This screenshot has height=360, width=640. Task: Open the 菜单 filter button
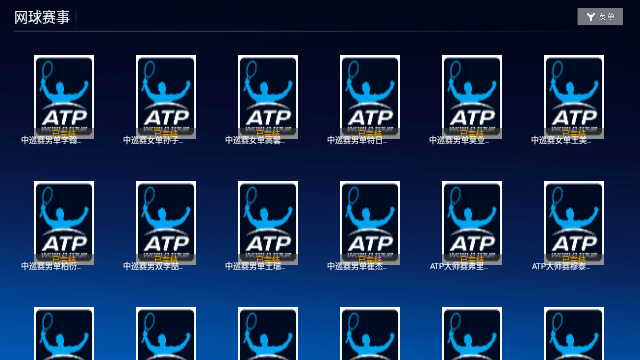(600, 17)
